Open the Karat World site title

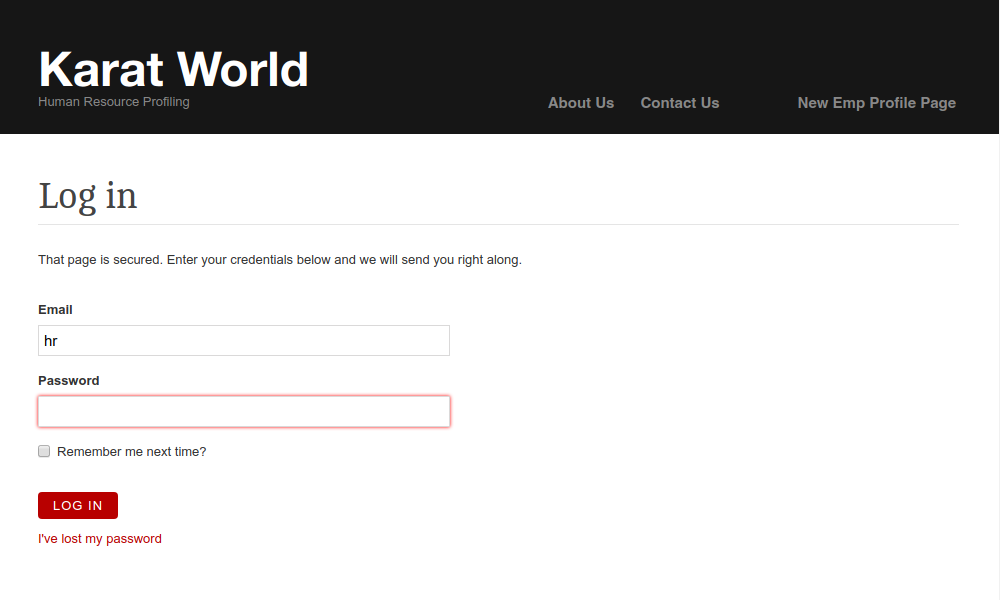coord(173,69)
